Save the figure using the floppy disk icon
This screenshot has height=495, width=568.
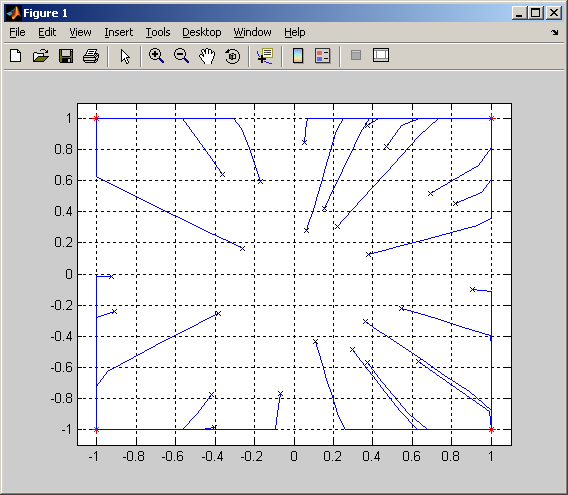[66, 56]
